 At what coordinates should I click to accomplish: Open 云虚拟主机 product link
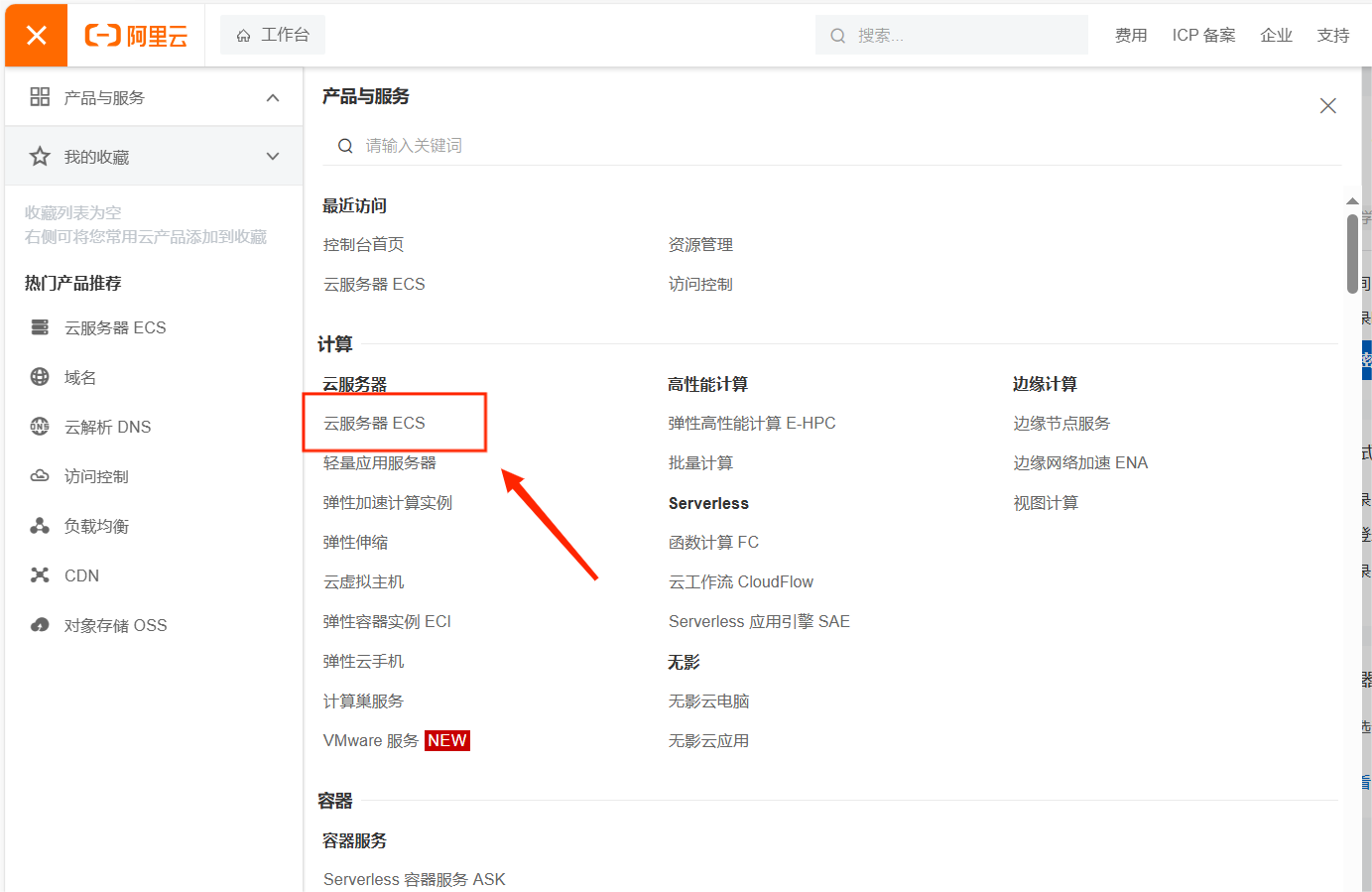pos(363,581)
